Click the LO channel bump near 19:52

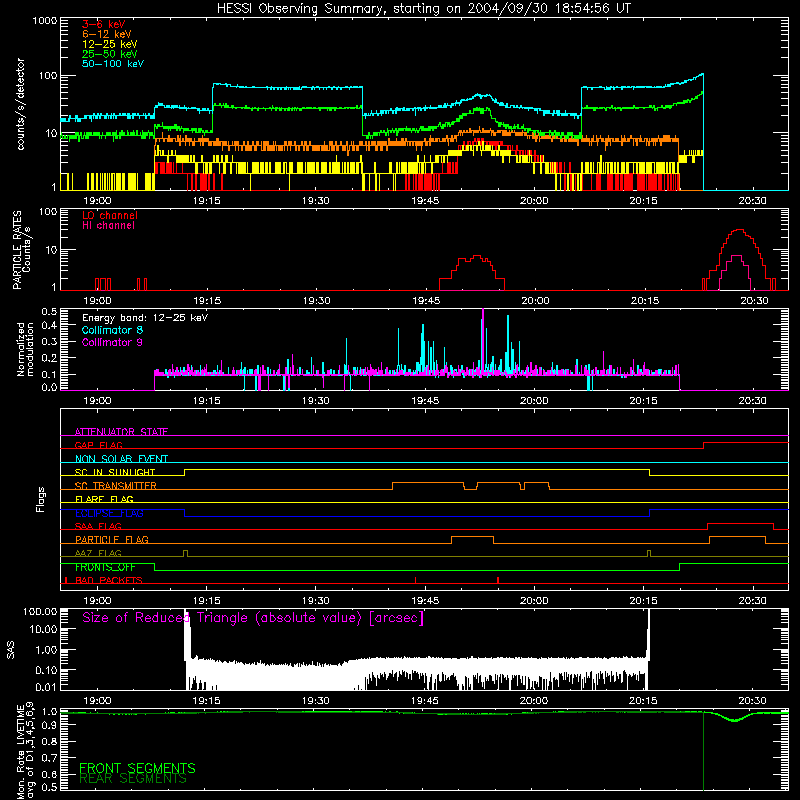pos(477,257)
